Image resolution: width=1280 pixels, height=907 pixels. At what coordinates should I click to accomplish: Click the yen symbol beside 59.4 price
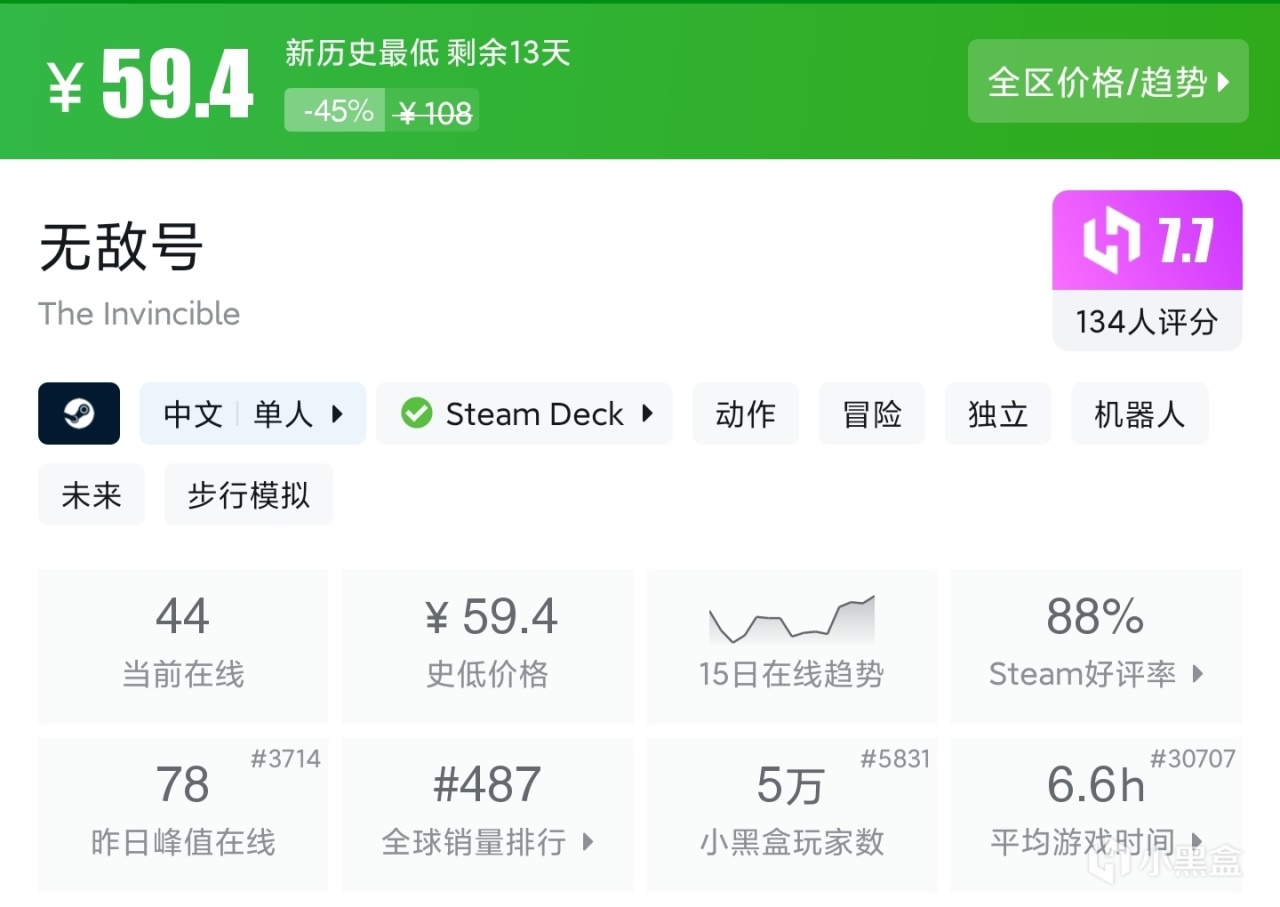click(66, 86)
